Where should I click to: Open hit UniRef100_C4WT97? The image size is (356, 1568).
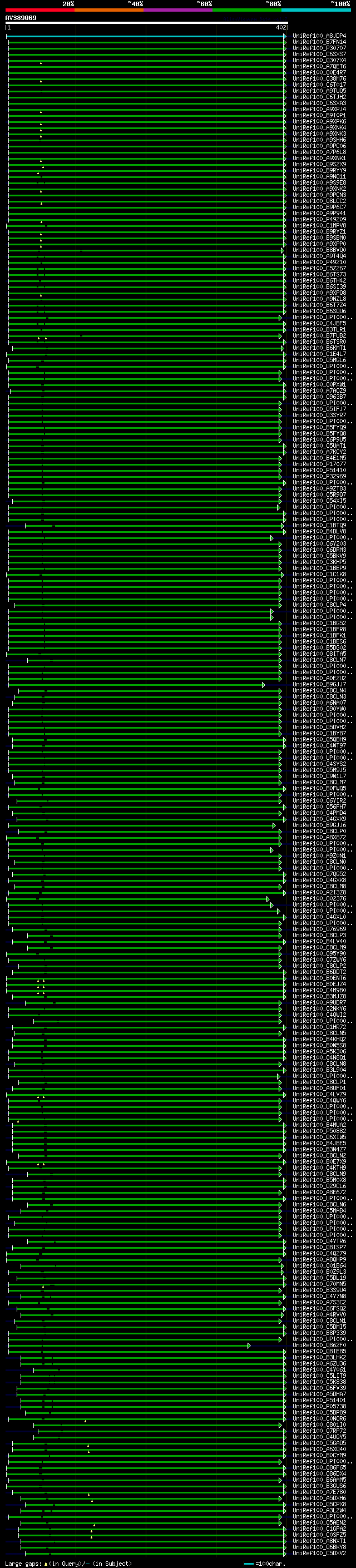[x=319, y=746]
